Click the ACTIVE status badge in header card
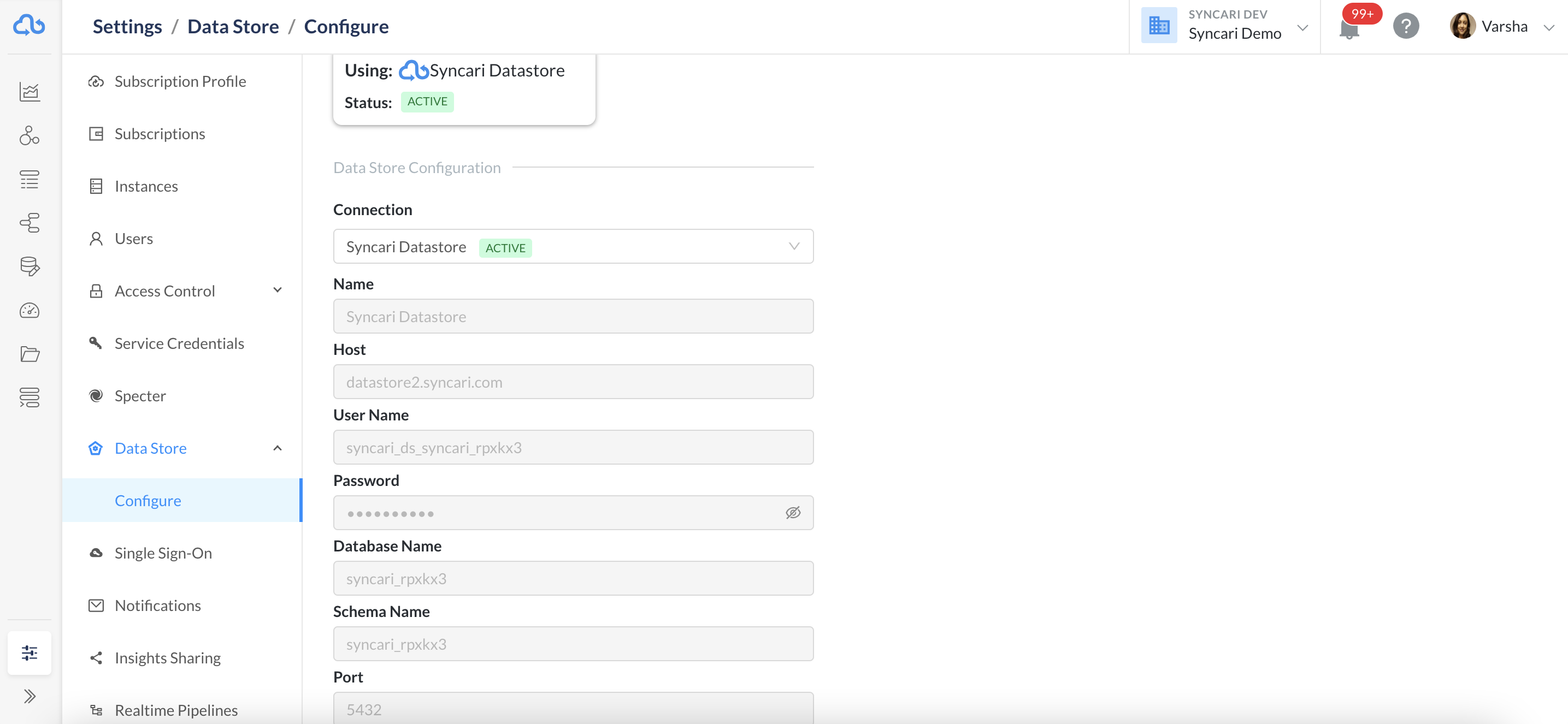The height and width of the screenshot is (724, 1568). (427, 102)
